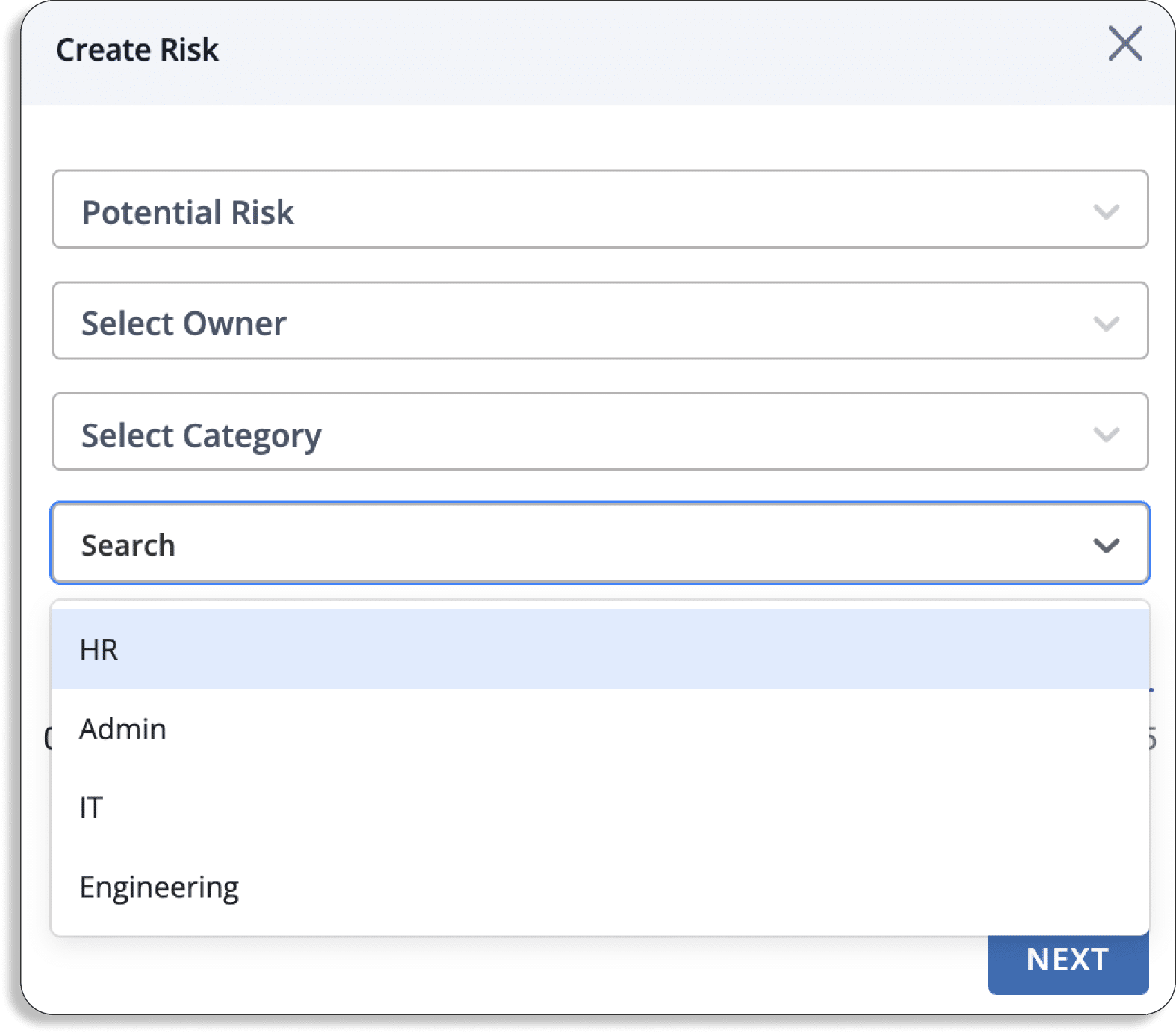Click blank area right of HR option
Viewport: 1176px width, 1033px height.
tap(635, 649)
